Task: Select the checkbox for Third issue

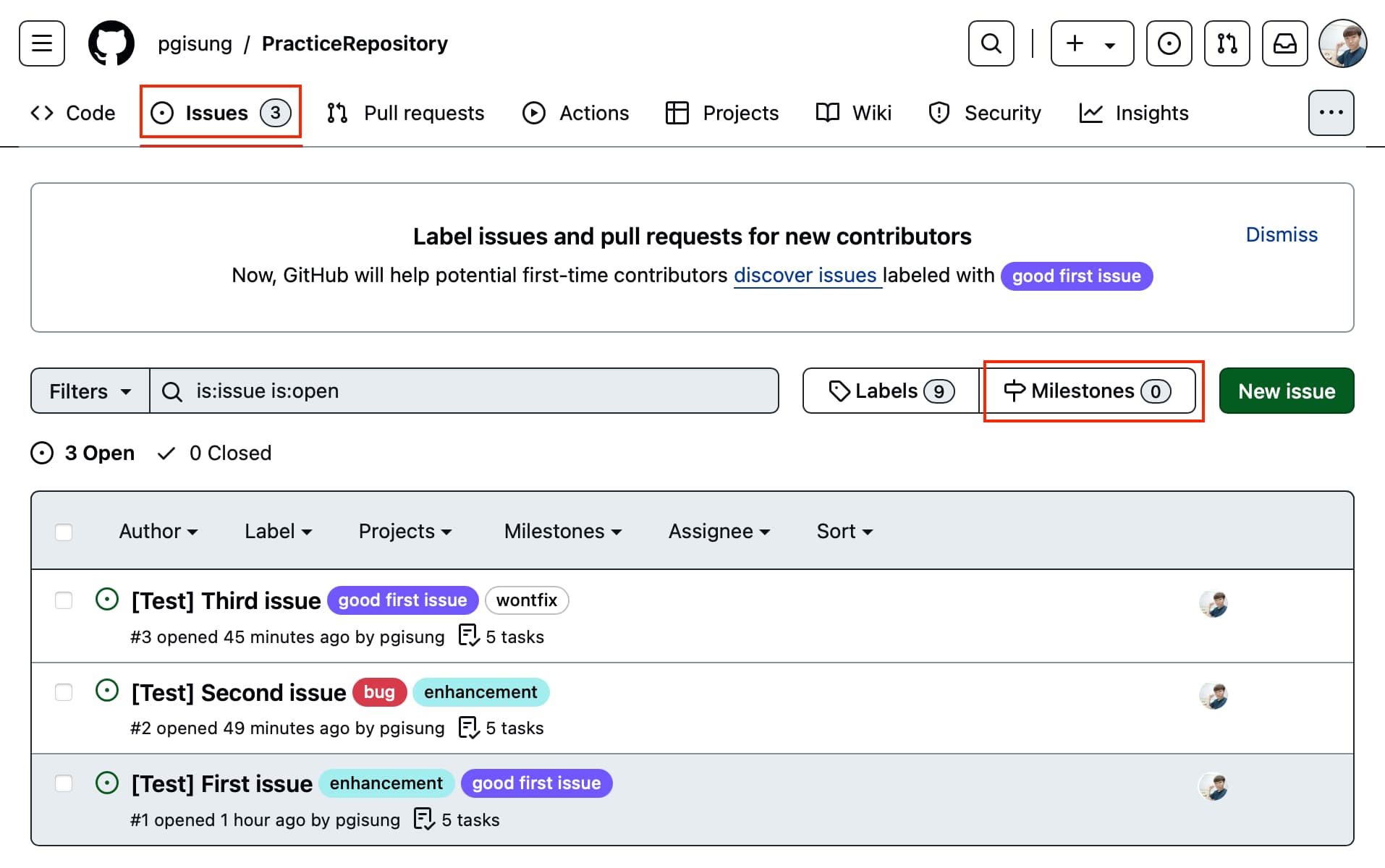Action: tap(64, 600)
